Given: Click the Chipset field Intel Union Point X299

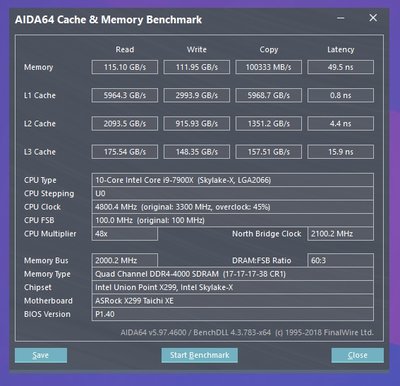Looking at the screenshot, I should pyautogui.click(x=233, y=287).
